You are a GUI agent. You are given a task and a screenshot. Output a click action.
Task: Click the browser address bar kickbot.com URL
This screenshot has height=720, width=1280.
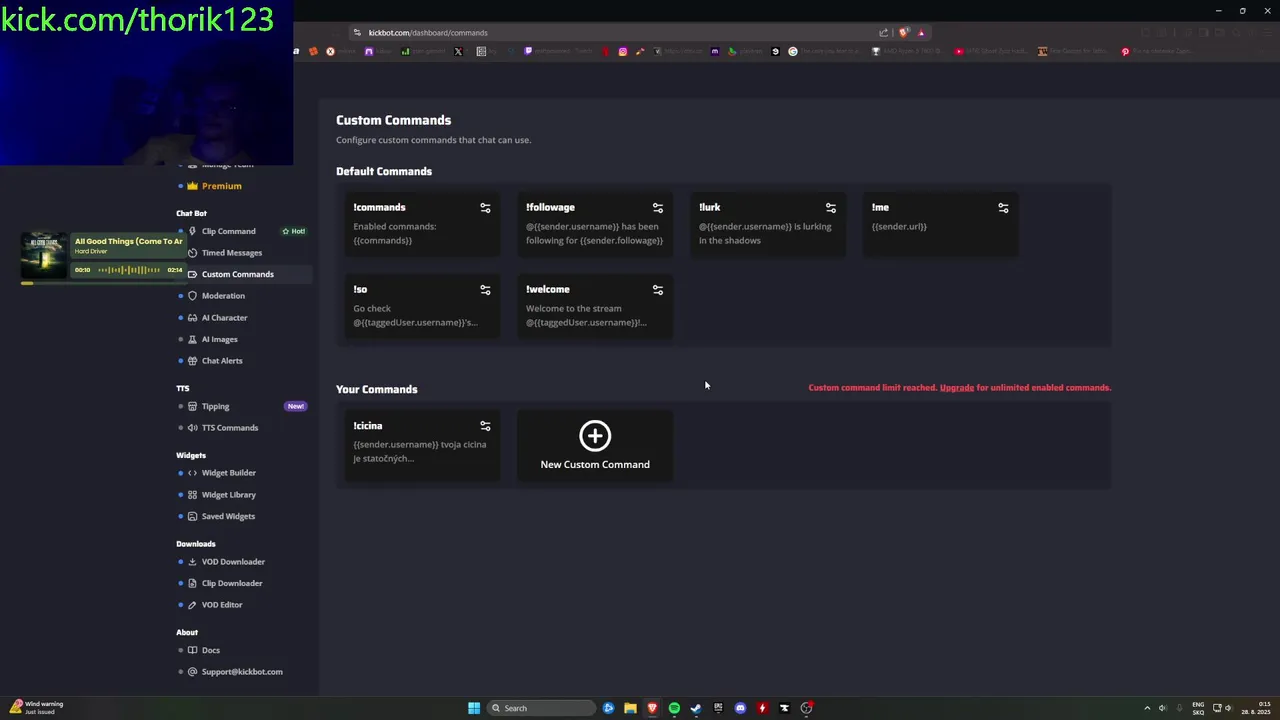pos(427,33)
